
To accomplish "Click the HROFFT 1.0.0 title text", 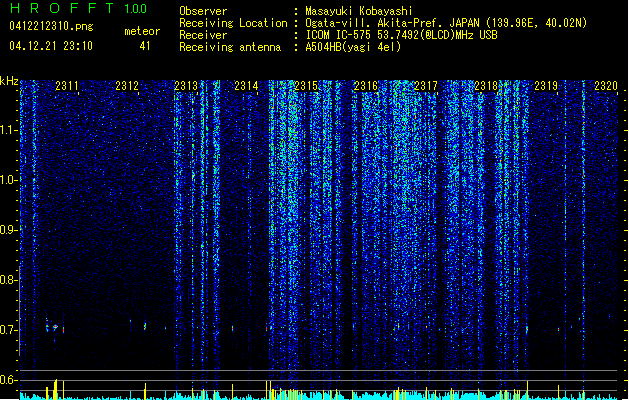I will (78, 8).
